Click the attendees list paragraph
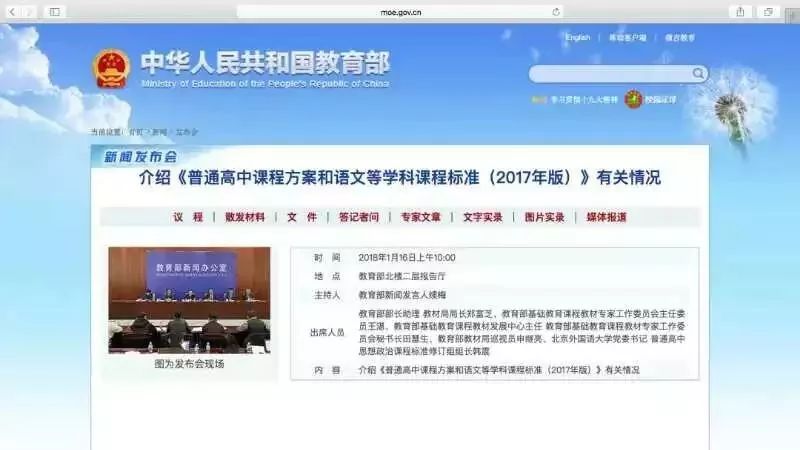The height and width of the screenshot is (450, 800). click(x=521, y=333)
